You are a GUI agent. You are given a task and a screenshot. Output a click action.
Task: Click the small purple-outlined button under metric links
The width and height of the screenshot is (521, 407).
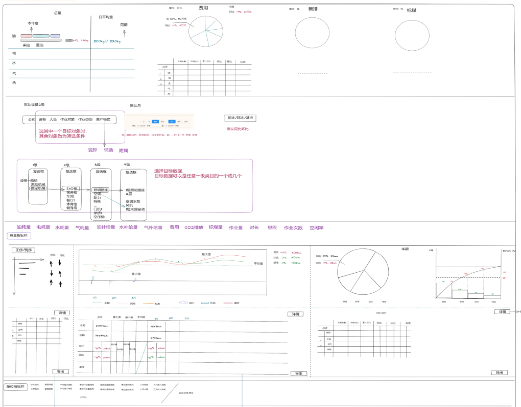[19, 236]
